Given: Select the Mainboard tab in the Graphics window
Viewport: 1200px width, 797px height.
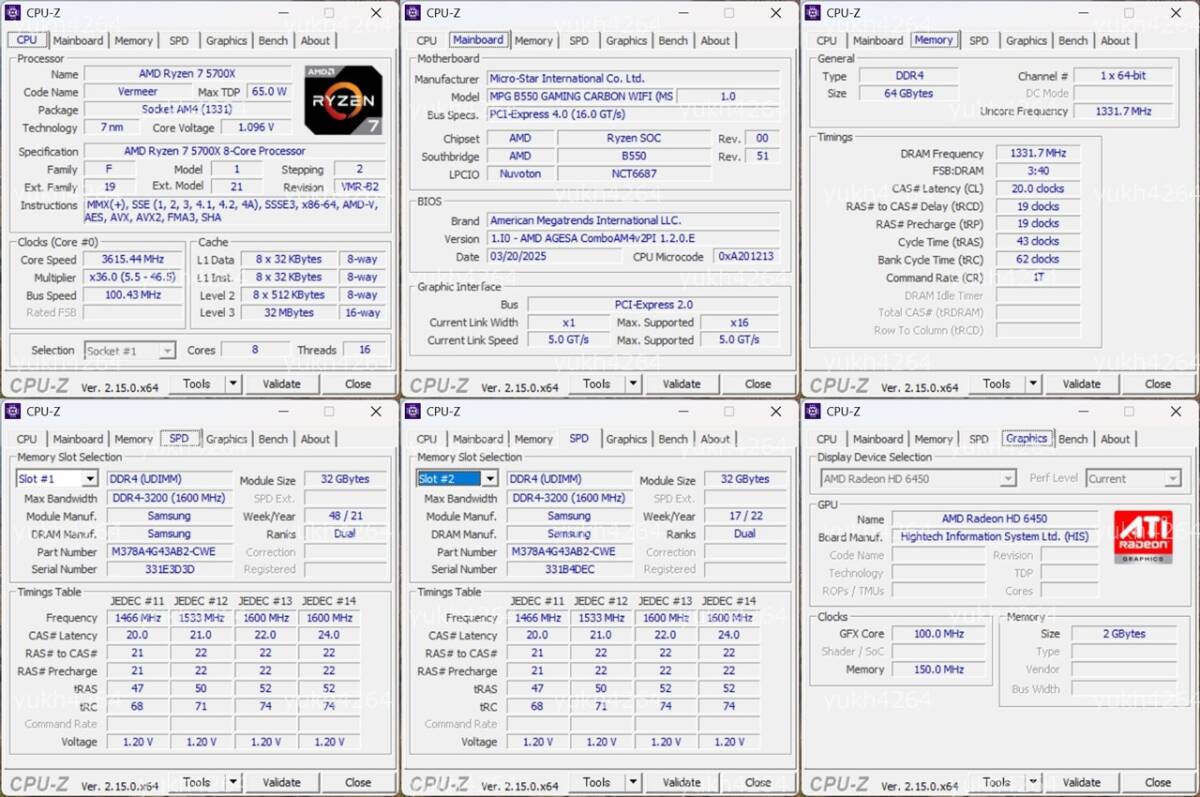Looking at the screenshot, I should [x=878, y=439].
